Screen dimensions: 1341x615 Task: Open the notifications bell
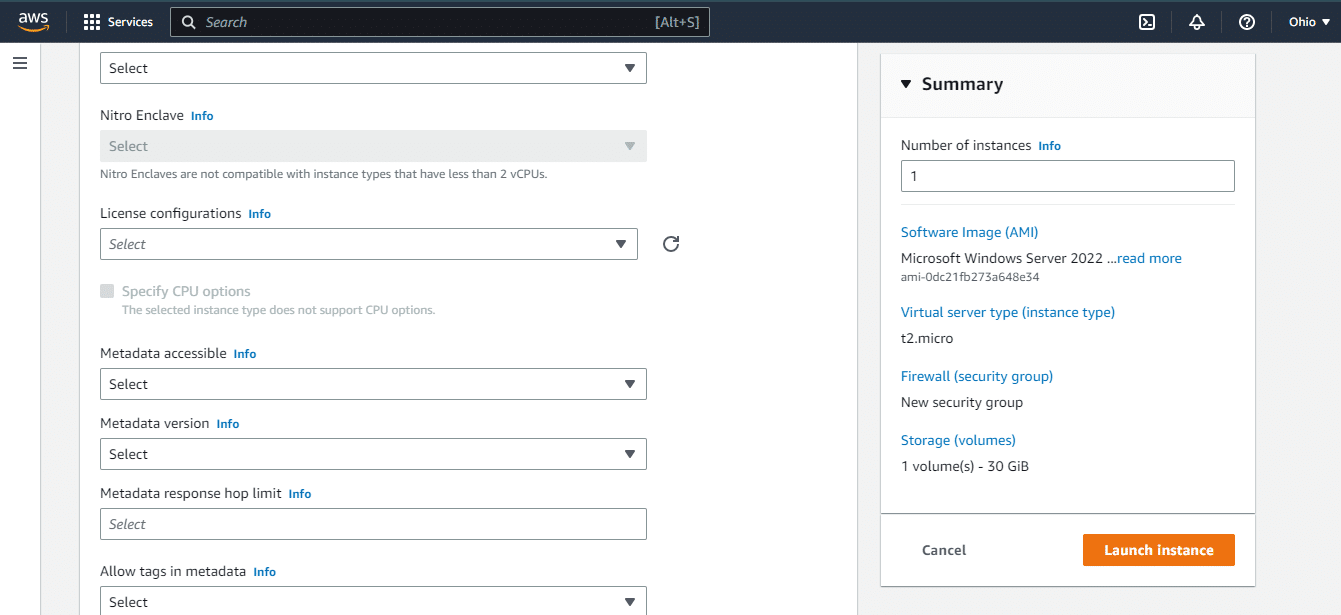point(1196,21)
